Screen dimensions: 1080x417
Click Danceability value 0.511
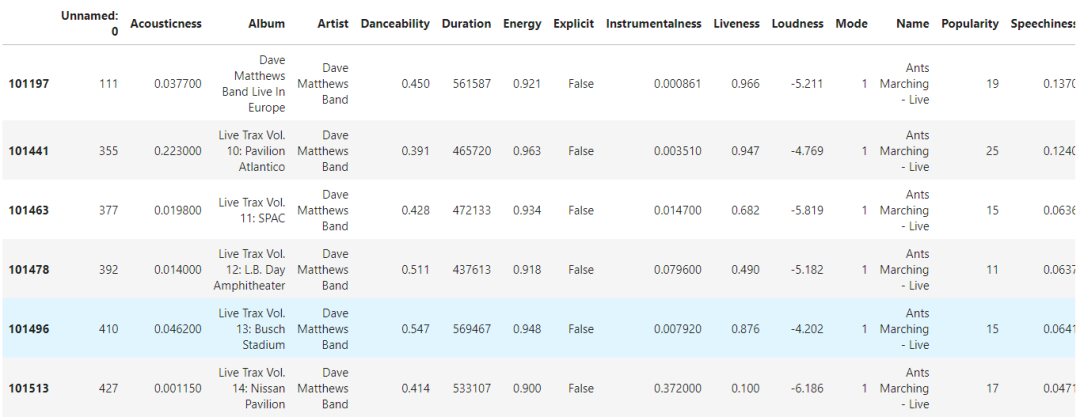415,269
